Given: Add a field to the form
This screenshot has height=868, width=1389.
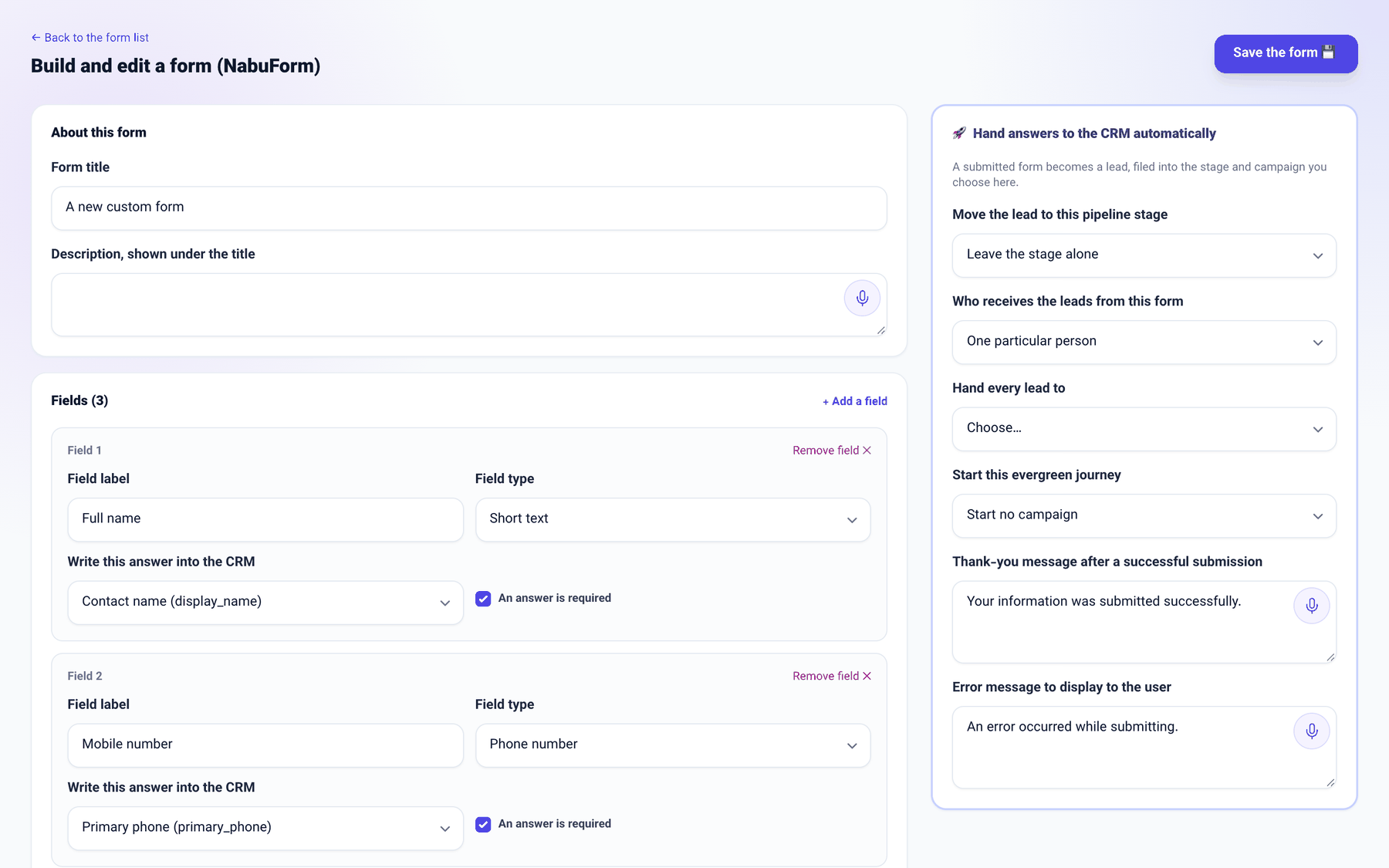Looking at the screenshot, I should click(855, 401).
